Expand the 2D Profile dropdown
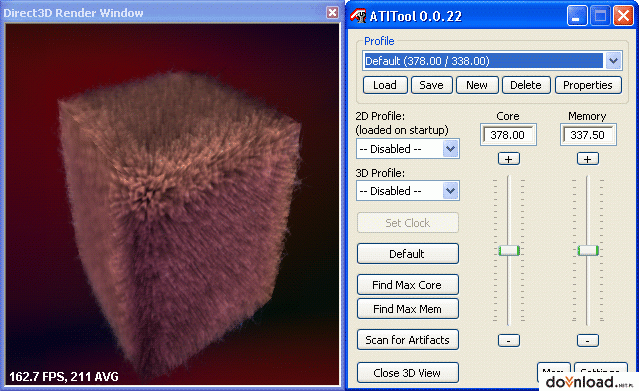The height and width of the screenshot is (391, 639). (x=450, y=149)
